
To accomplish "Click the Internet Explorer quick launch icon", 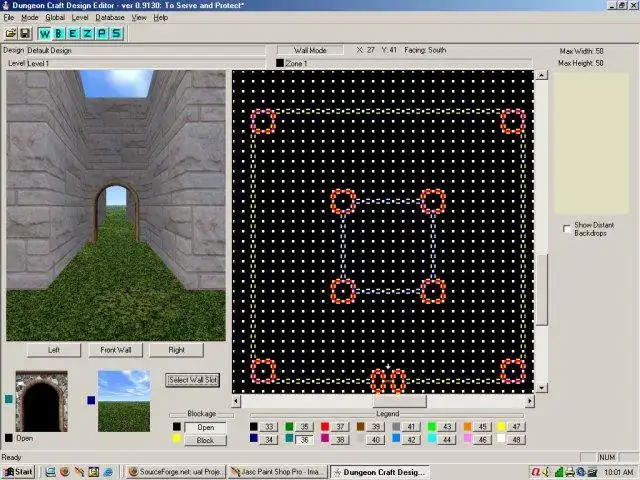I will pos(108,472).
